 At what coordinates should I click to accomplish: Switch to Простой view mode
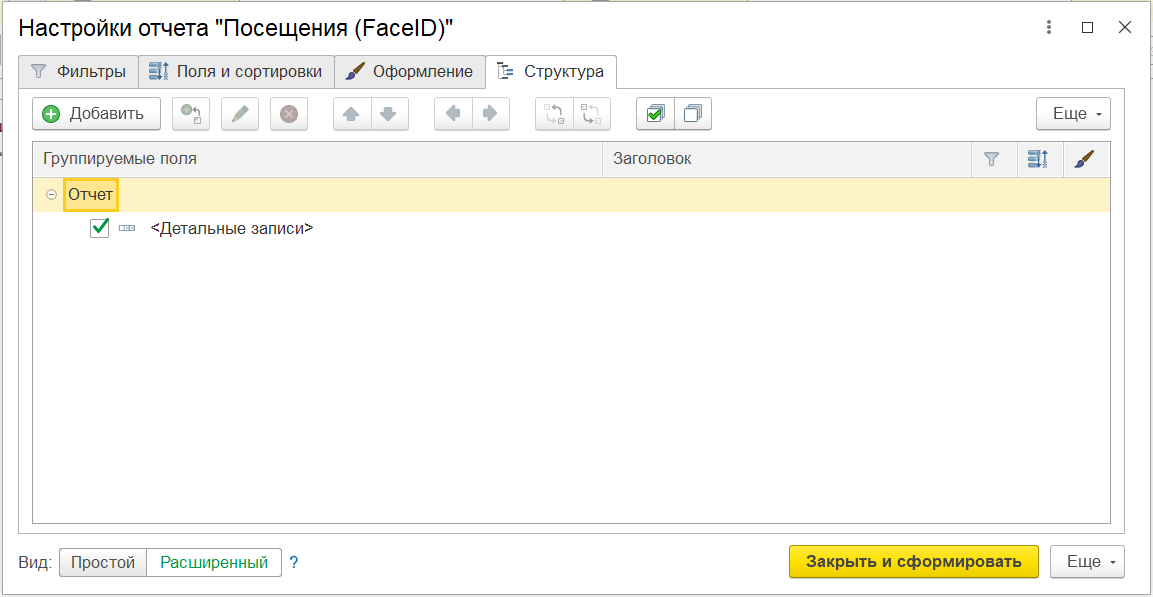[103, 562]
